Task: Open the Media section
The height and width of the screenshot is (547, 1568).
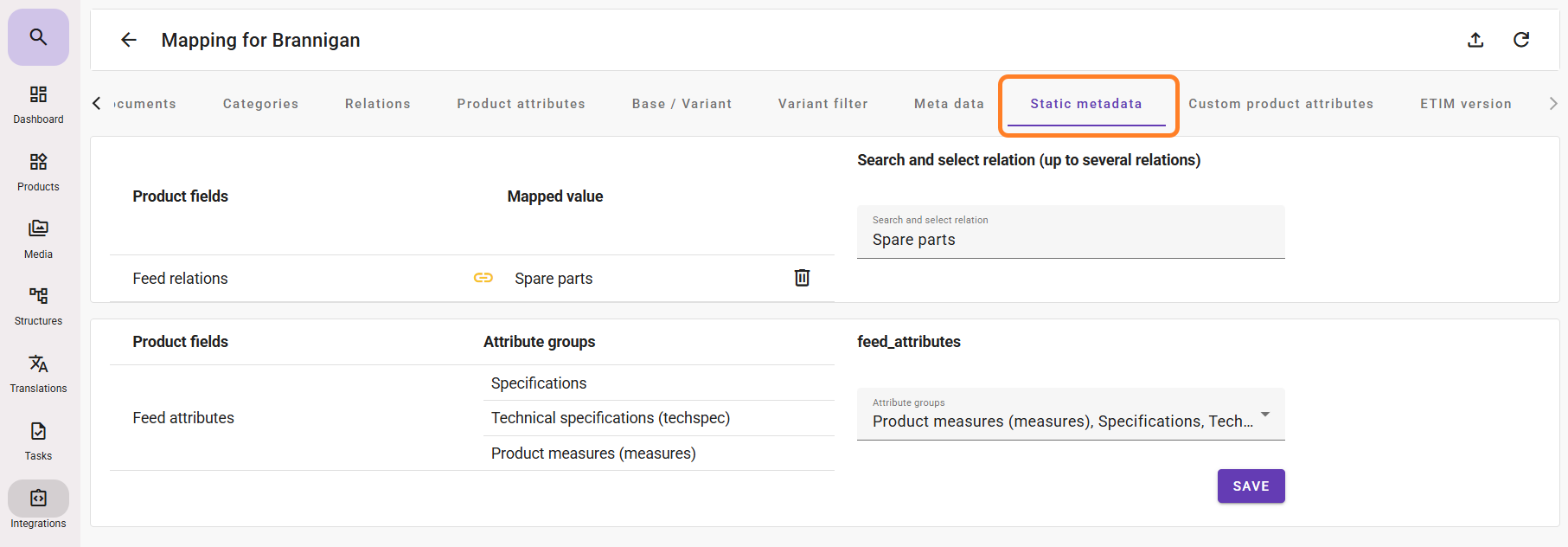Action: pyautogui.click(x=38, y=239)
